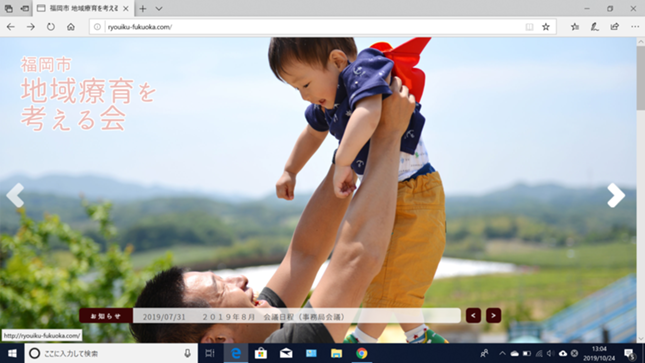Viewport: 645px width, 363px height.
Task: Open Google Chrome from the taskbar
Action: tap(362, 353)
